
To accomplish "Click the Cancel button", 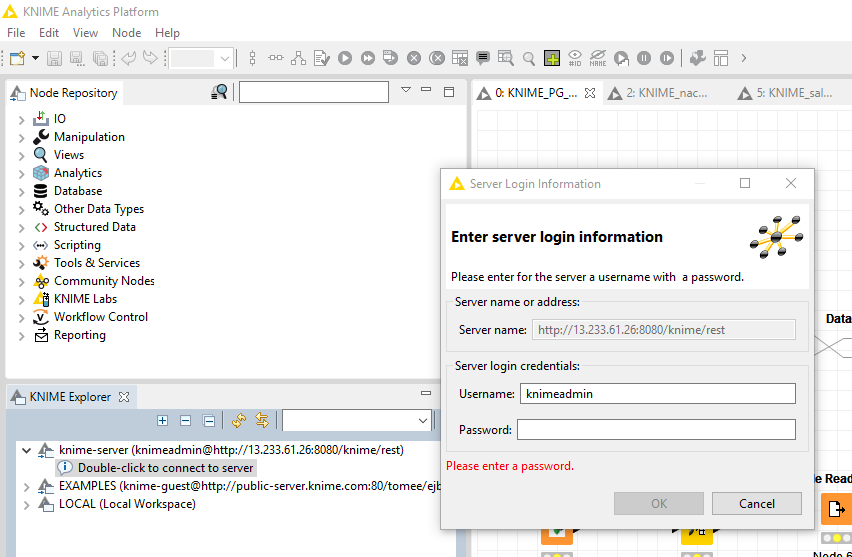I will pos(757,504).
